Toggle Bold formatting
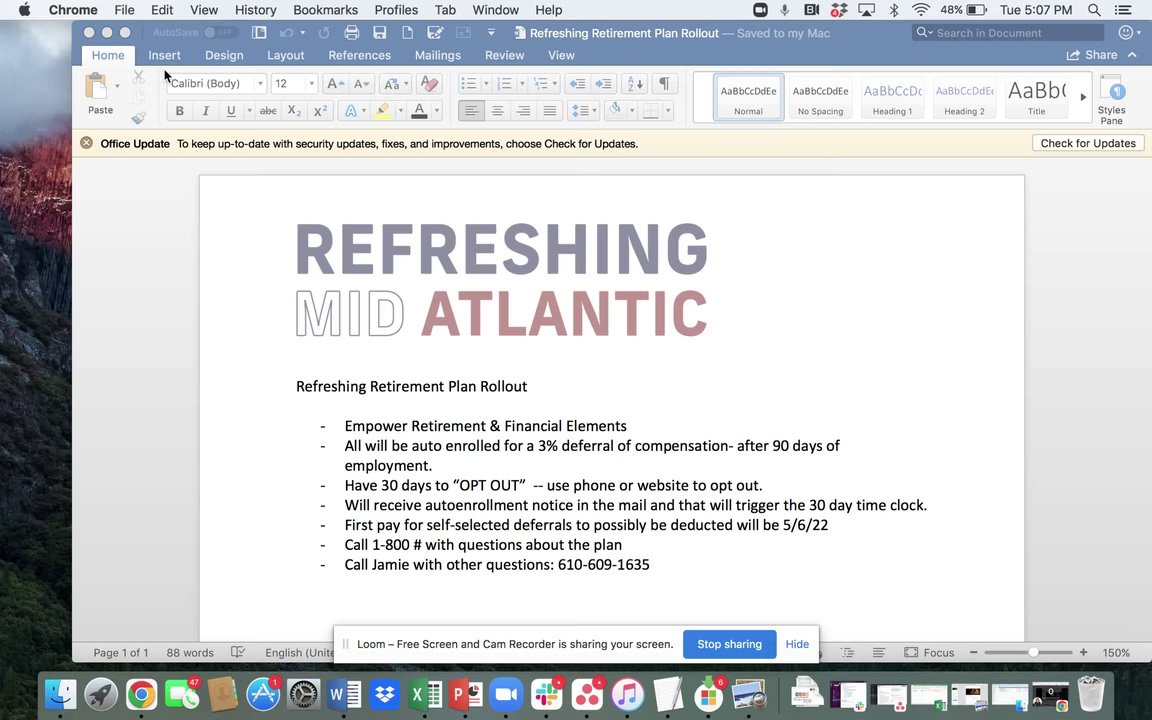This screenshot has width=1152, height=720. click(179, 111)
